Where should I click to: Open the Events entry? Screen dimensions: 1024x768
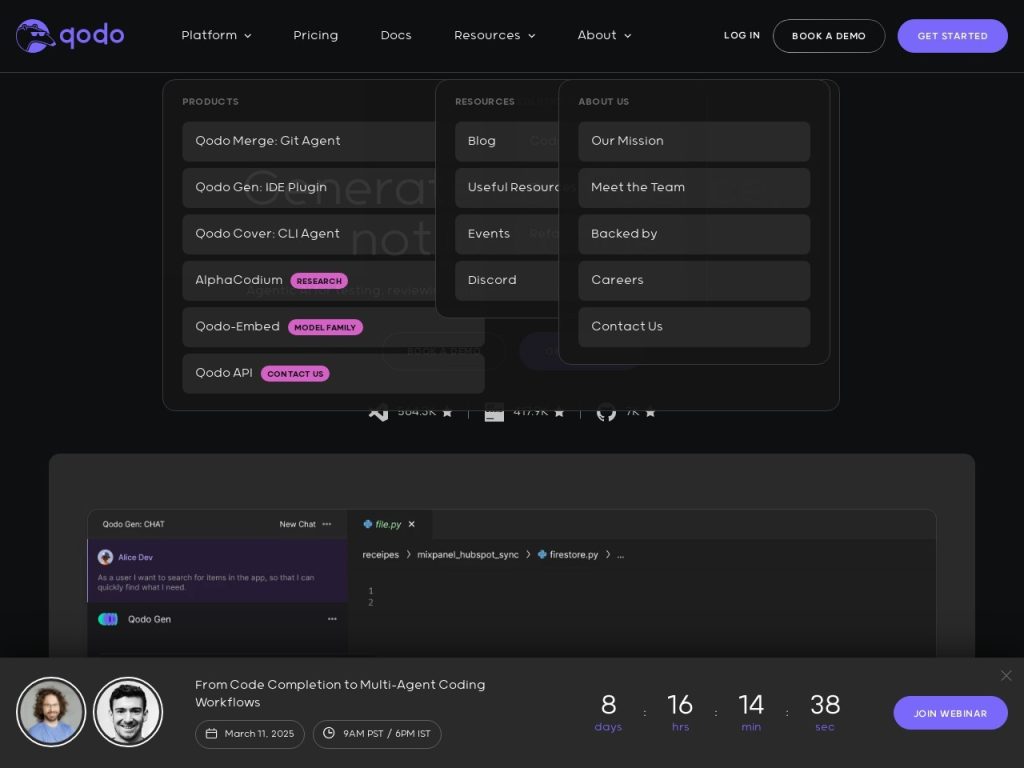507,234
